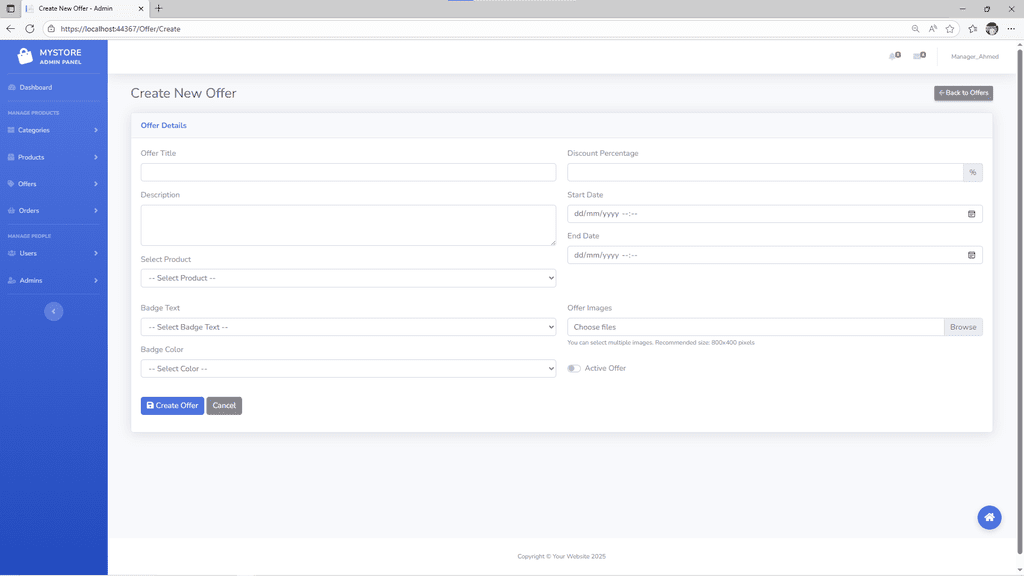This screenshot has width=1024, height=576.
Task: Click the Offer Title input field
Action: pyautogui.click(x=348, y=172)
